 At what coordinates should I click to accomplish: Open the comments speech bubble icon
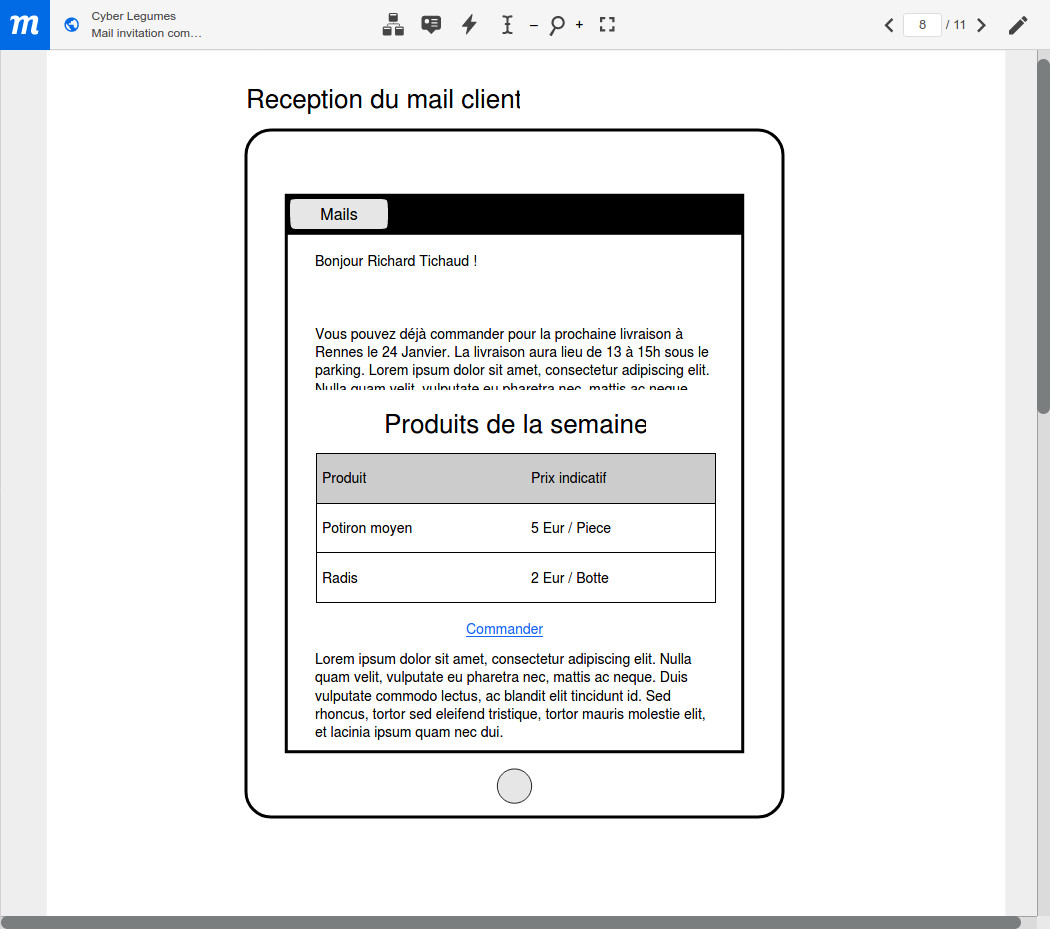pos(431,25)
